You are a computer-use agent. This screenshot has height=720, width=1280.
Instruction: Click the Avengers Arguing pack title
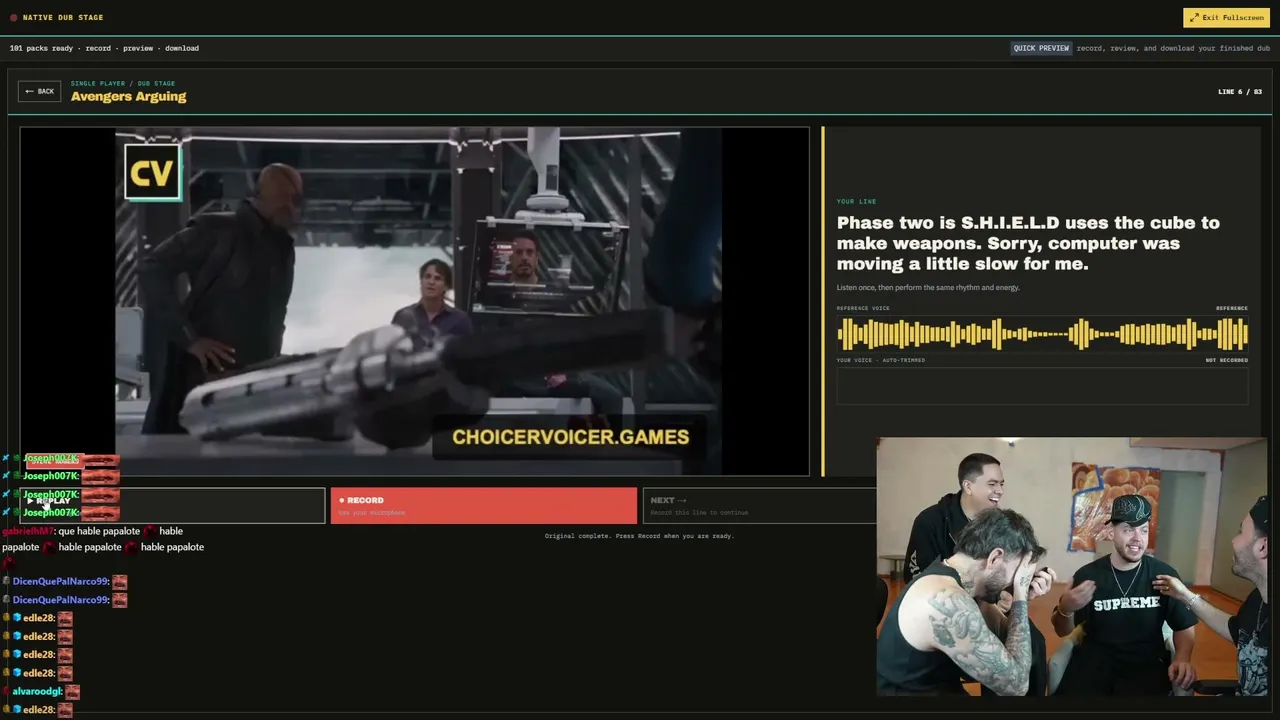click(x=128, y=97)
